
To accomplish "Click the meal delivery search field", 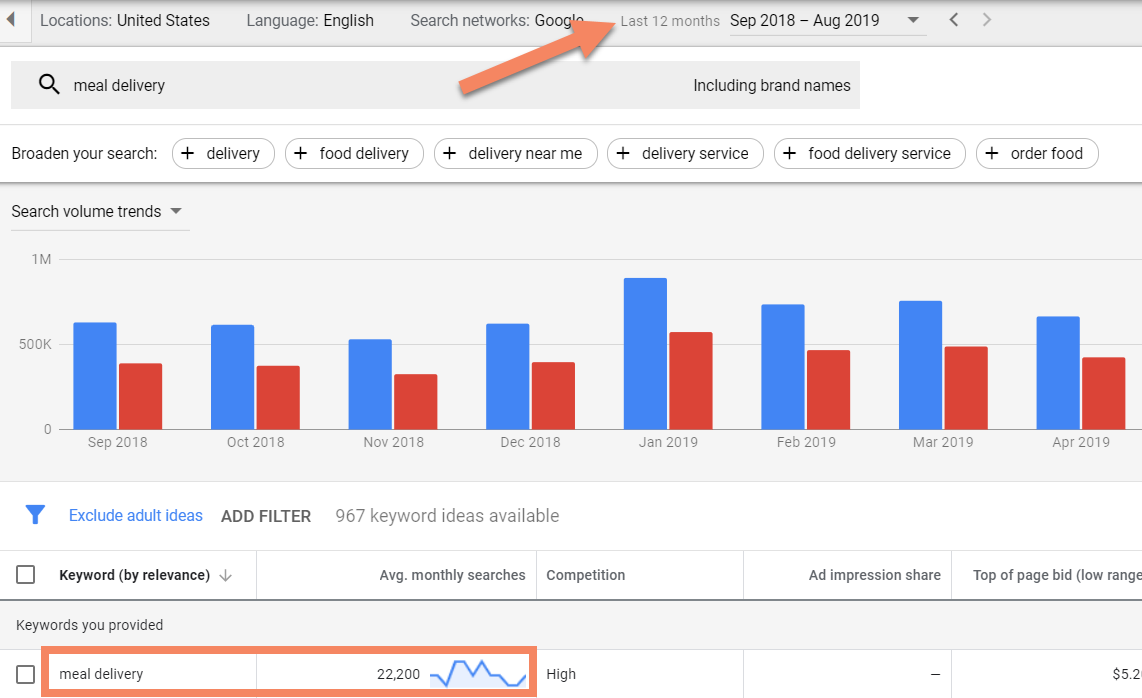I will tap(370, 85).
